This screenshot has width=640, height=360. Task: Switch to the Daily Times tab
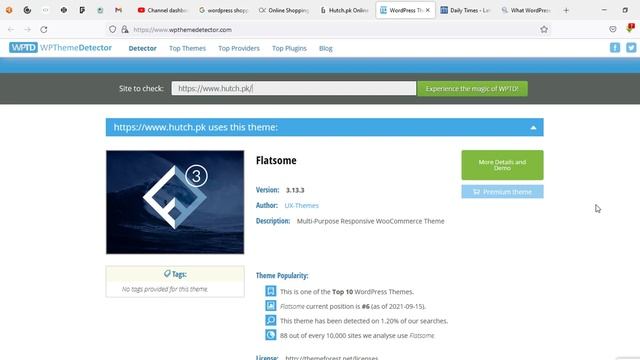click(466, 10)
